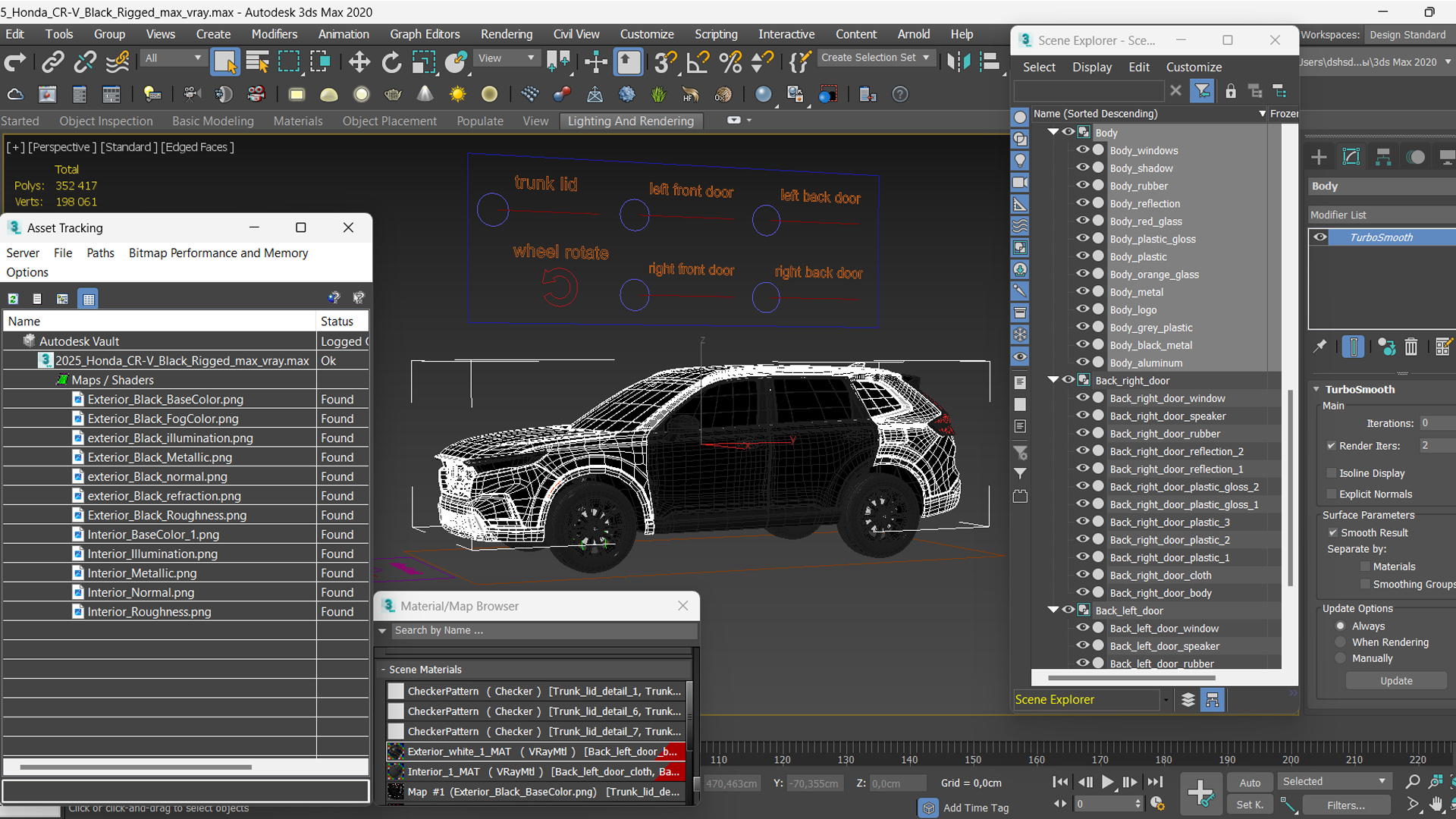This screenshot has width=1456, height=819.
Task: Collapse the Back_right_door tree group
Action: (1053, 380)
